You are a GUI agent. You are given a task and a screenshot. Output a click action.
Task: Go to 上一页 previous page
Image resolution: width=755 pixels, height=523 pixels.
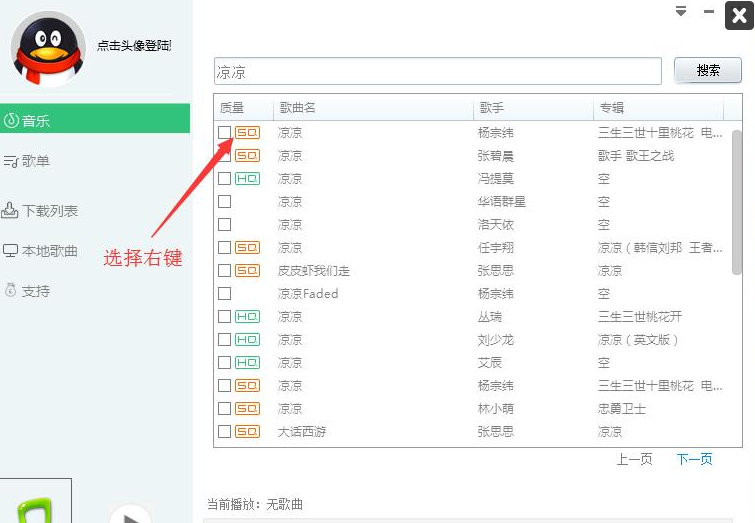coord(634,459)
